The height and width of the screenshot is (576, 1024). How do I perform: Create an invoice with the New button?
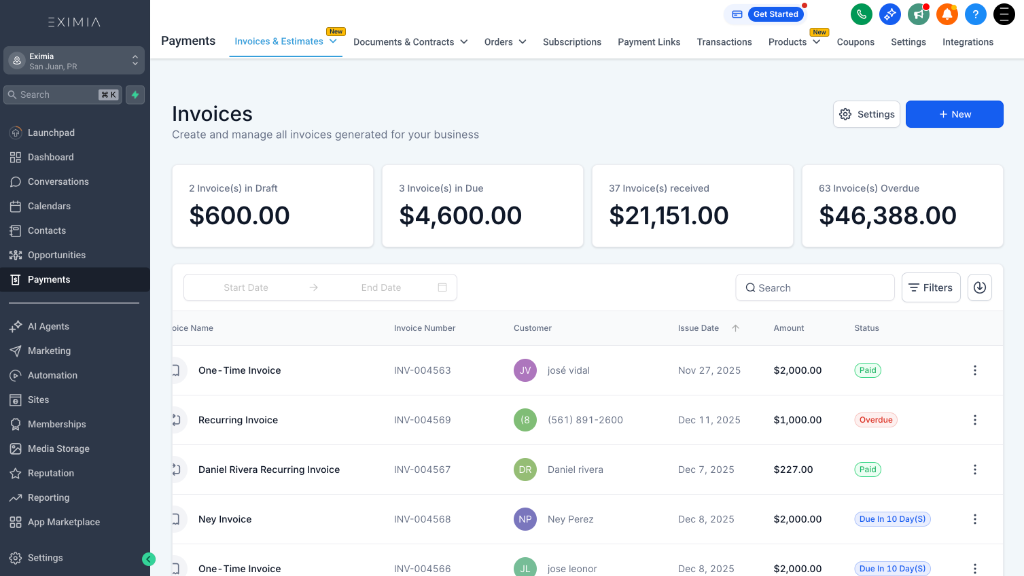tap(953, 114)
